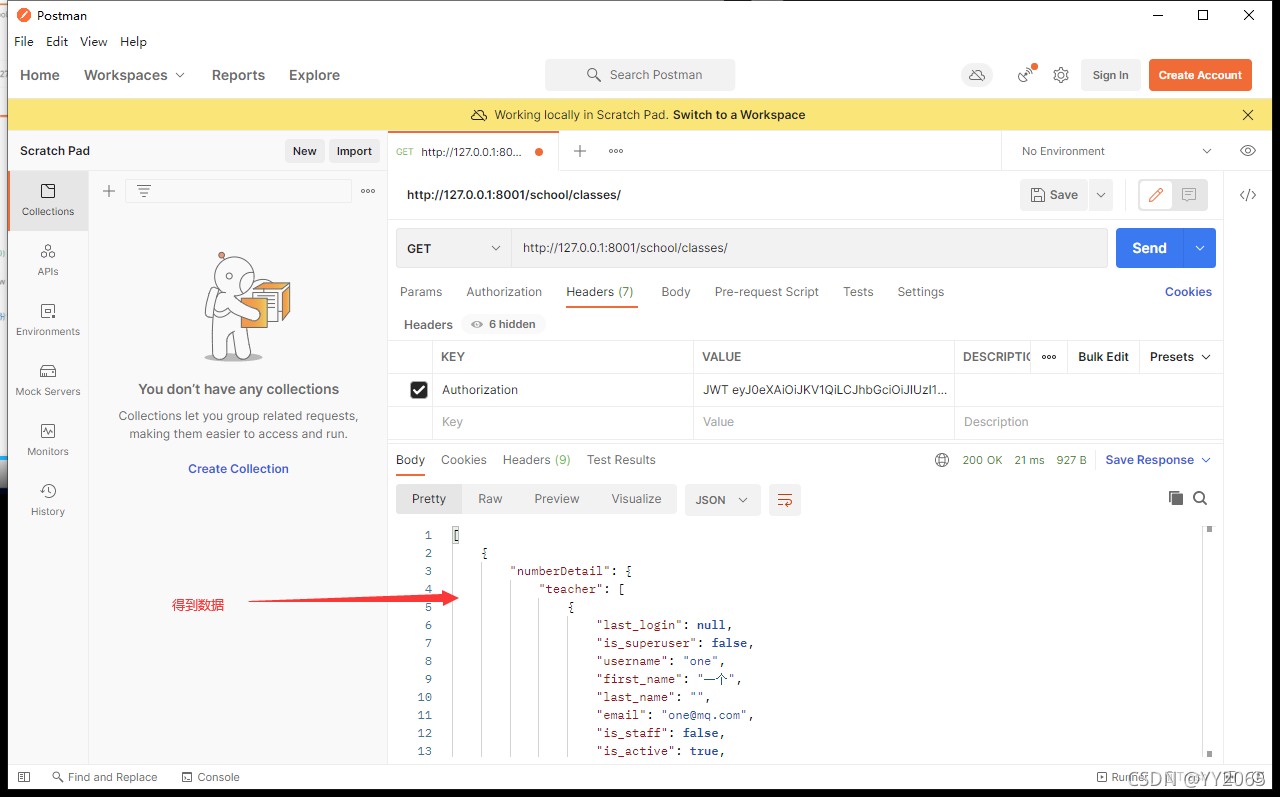Open the GET method dropdown
1280x797 pixels.
[453, 248]
